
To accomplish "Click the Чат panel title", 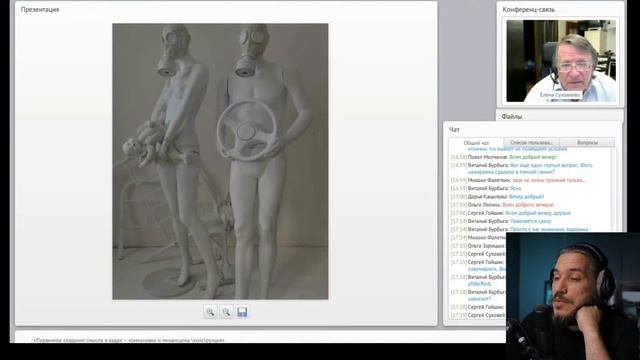I will (x=454, y=129).
